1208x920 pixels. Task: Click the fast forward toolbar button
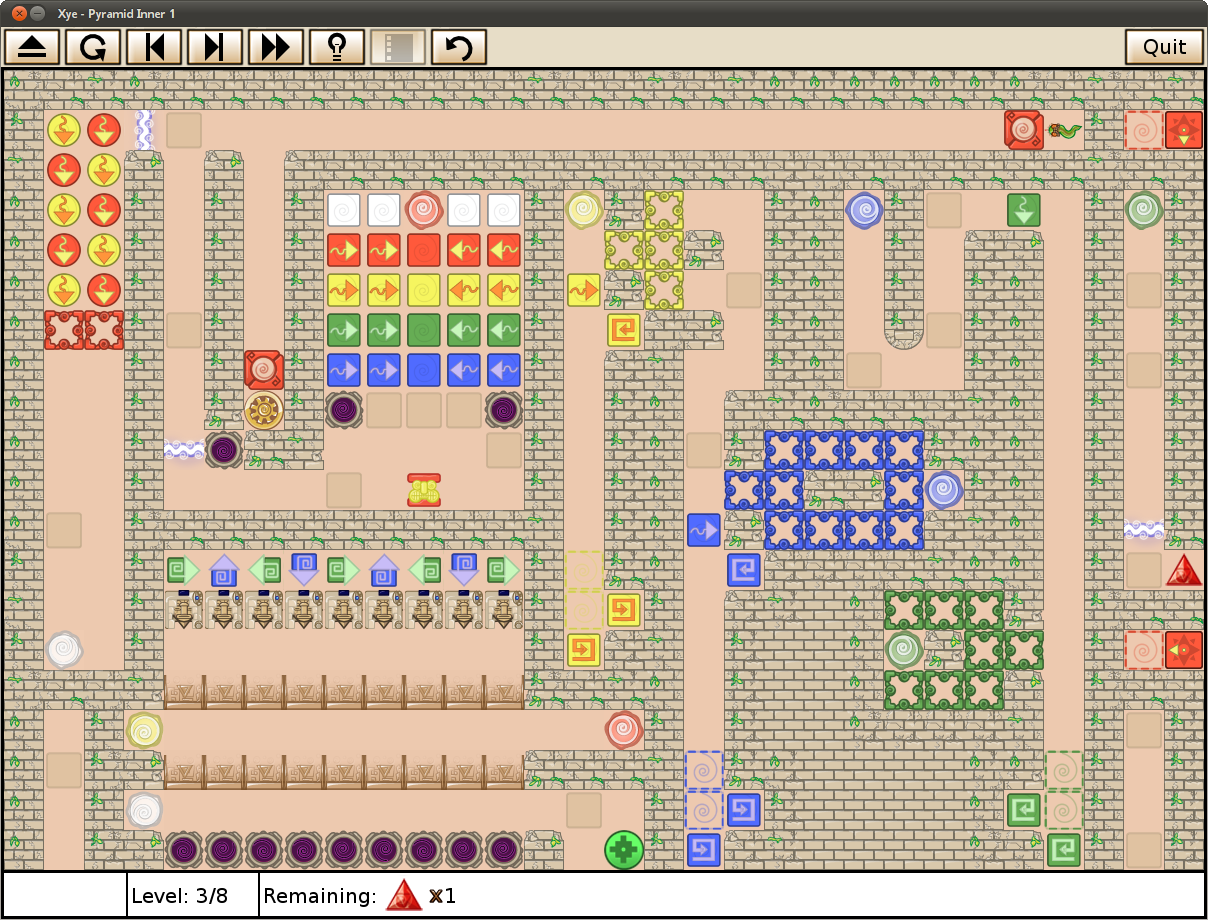(276, 47)
